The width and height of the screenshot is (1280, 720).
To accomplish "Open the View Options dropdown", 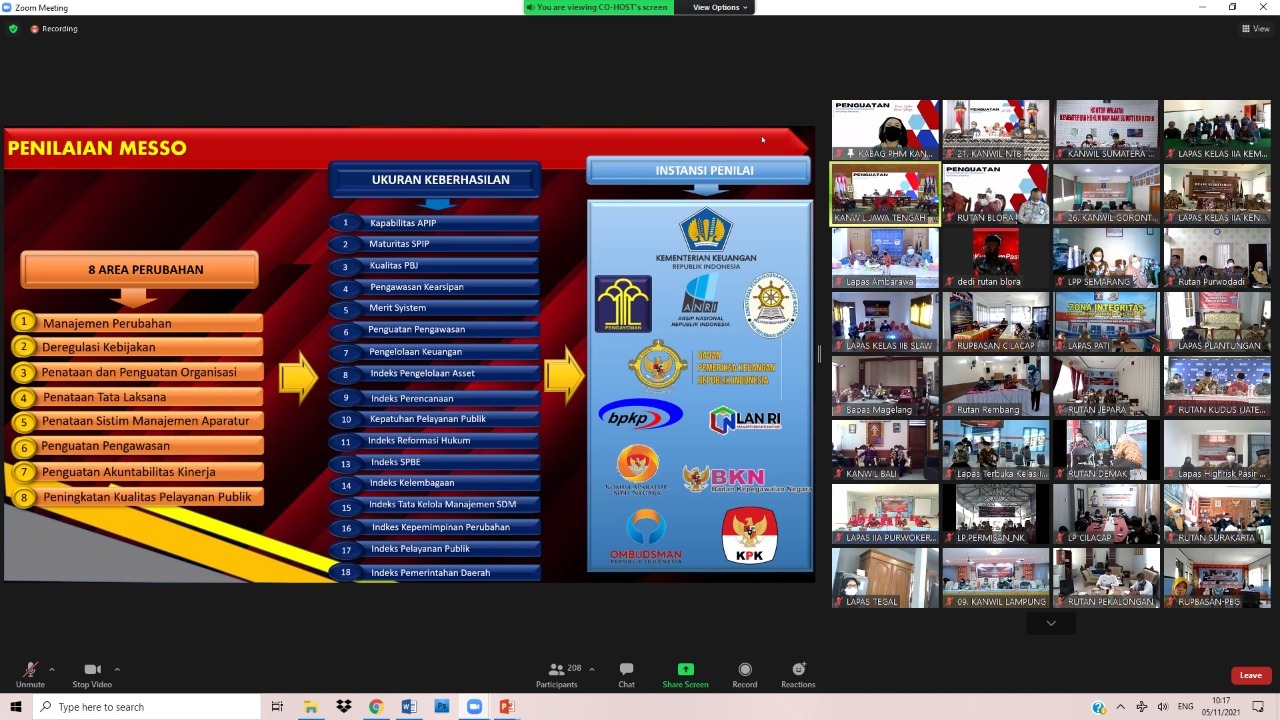I will [x=719, y=7].
